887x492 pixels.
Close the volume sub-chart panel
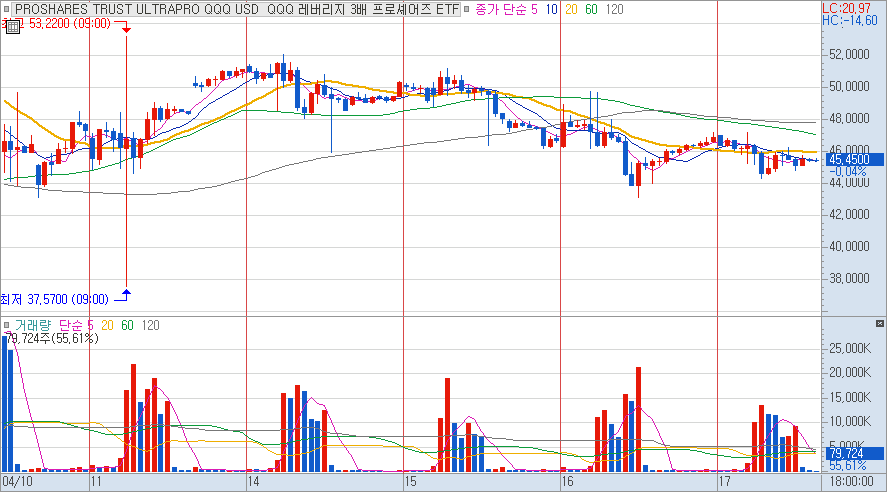pos(880,323)
